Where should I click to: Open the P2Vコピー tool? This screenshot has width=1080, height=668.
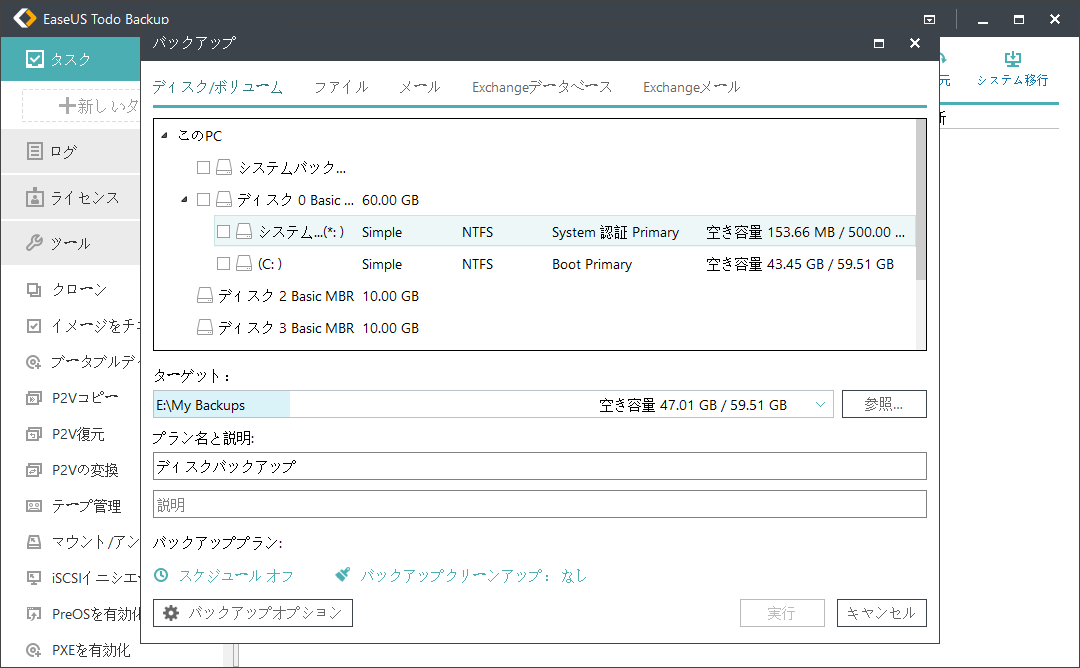click(x=73, y=397)
